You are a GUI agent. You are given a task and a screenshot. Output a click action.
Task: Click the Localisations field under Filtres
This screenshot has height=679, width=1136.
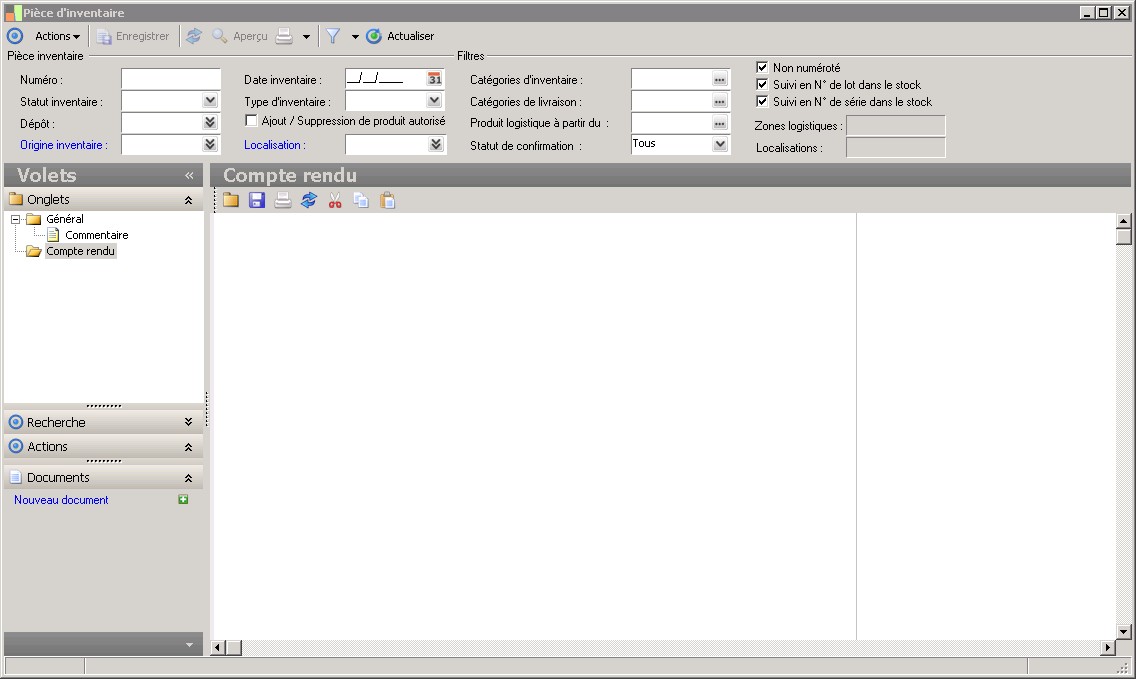coord(896,147)
